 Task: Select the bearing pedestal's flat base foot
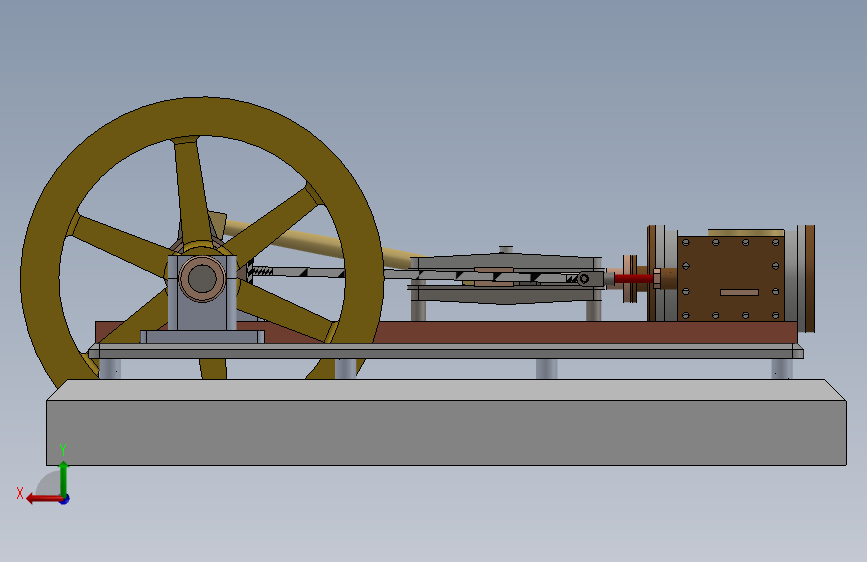[202, 337]
